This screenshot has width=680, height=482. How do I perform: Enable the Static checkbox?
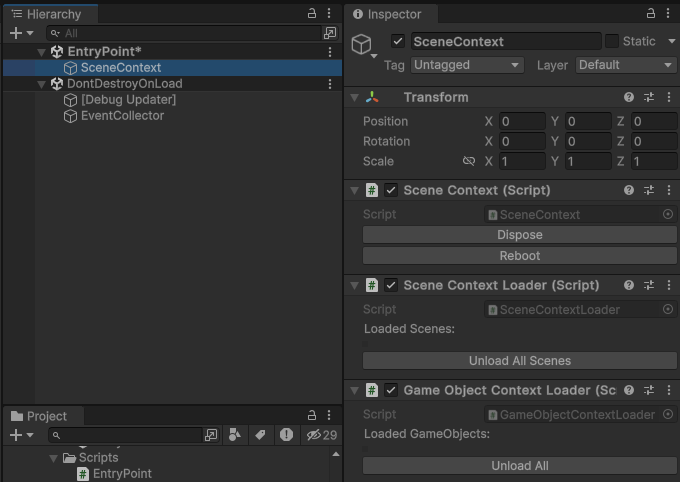tap(612, 41)
